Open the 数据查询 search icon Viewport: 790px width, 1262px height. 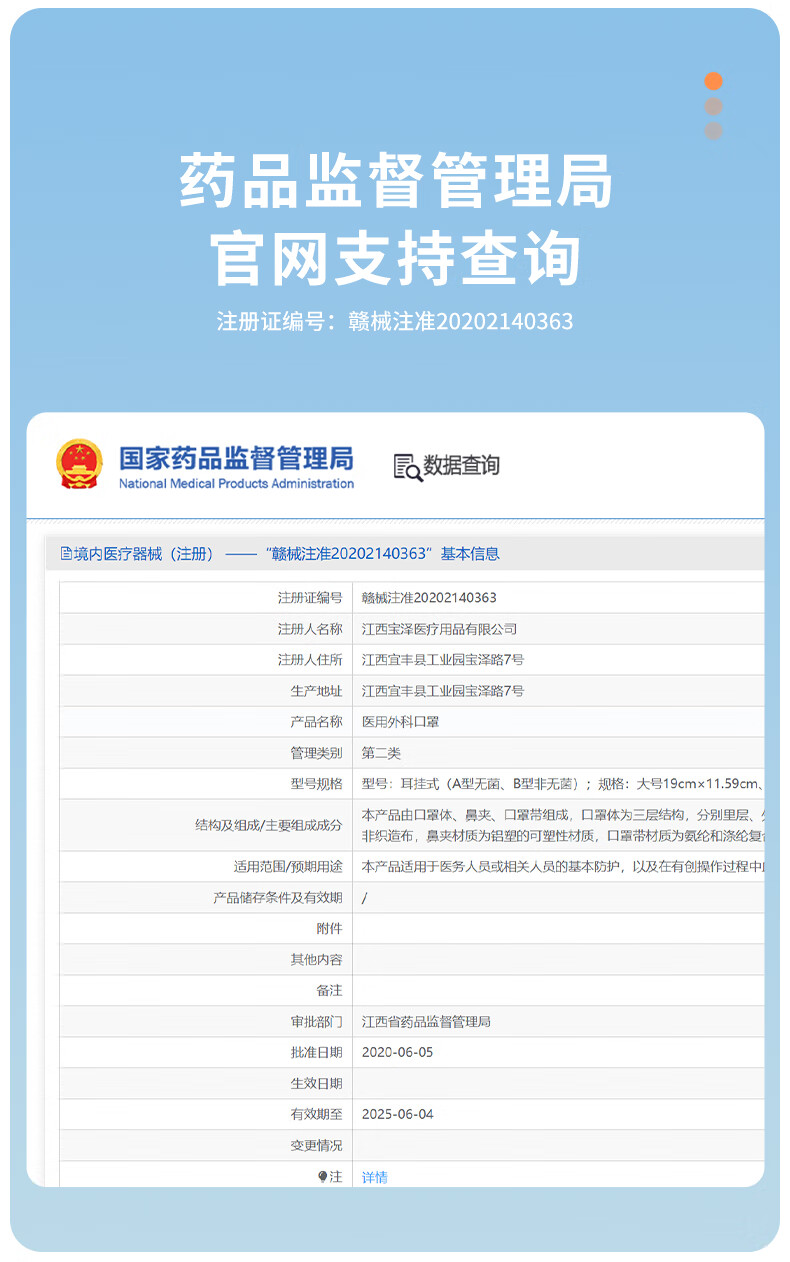[x=408, y=467]
